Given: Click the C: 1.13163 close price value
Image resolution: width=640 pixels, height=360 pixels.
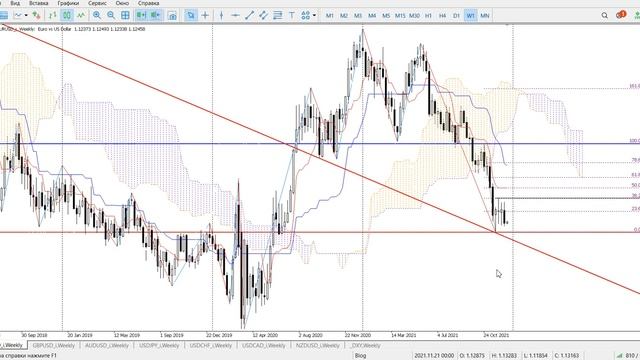Looking at the screenshot, I should (567, 356).
